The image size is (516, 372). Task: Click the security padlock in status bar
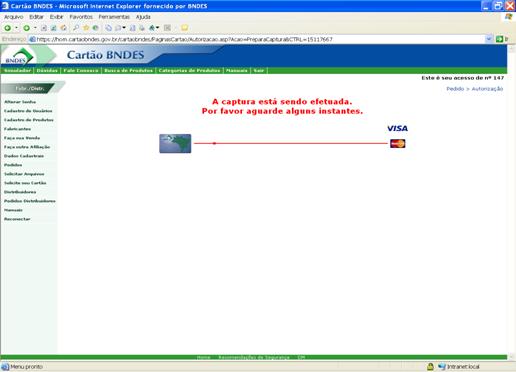[430, 367]
